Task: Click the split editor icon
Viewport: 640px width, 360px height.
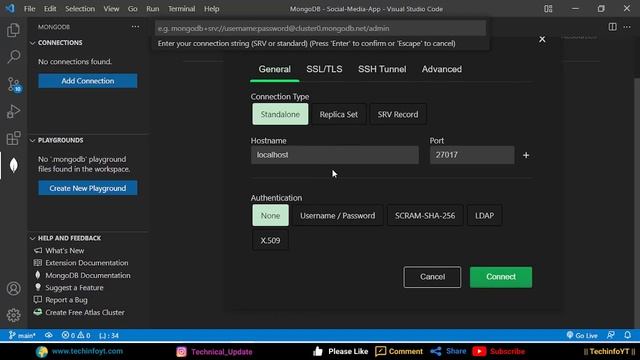Action: coord(612,27)
